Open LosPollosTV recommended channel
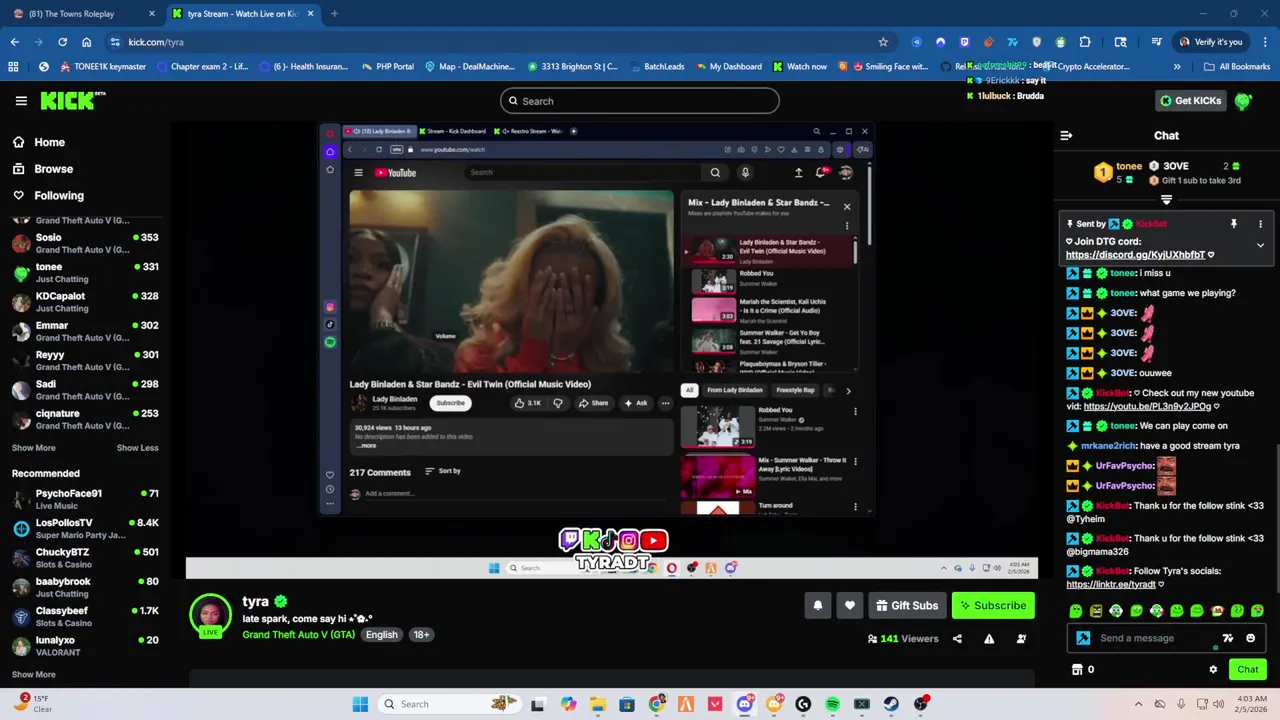1280x720 pixels. [85, 528]
